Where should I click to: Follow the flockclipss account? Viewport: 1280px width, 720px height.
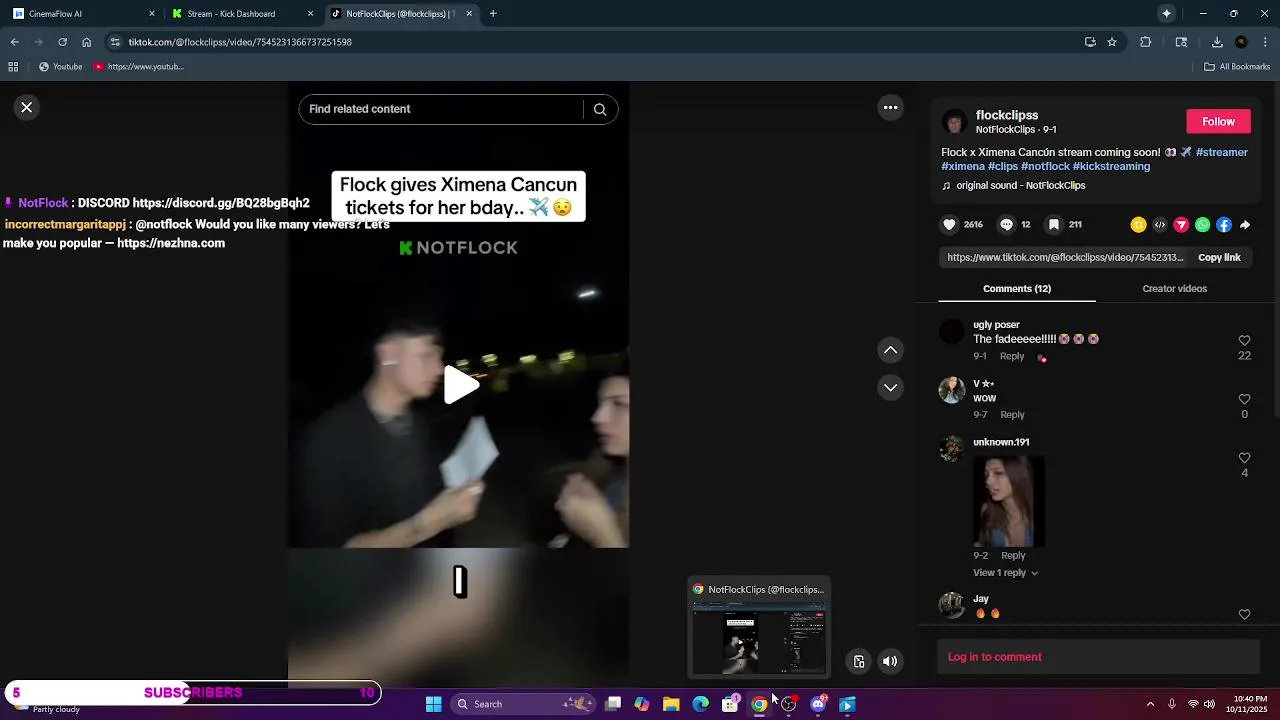click(x=1218, y=121)
